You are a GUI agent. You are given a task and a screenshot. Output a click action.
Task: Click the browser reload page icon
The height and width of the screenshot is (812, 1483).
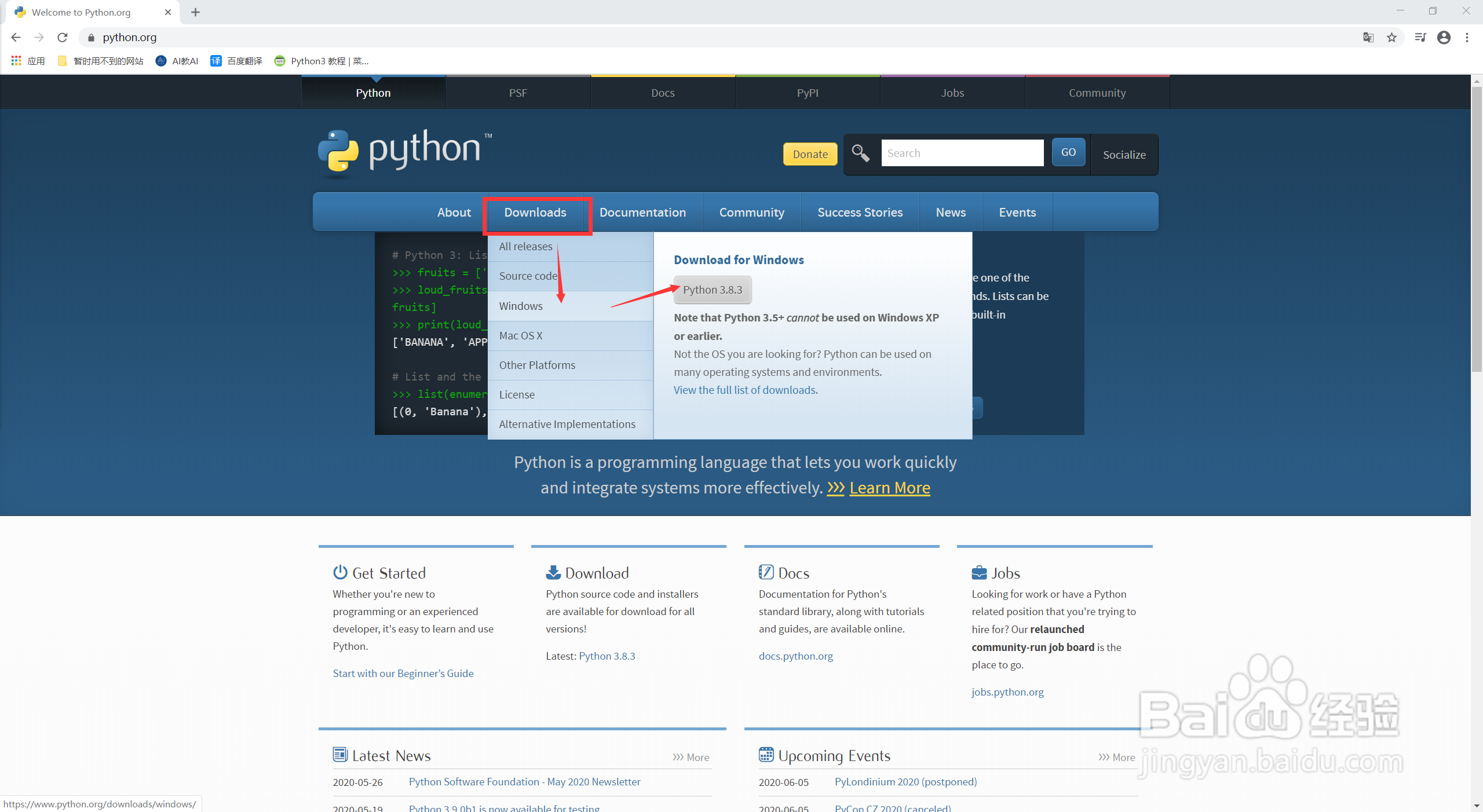(x=63, y=38)
